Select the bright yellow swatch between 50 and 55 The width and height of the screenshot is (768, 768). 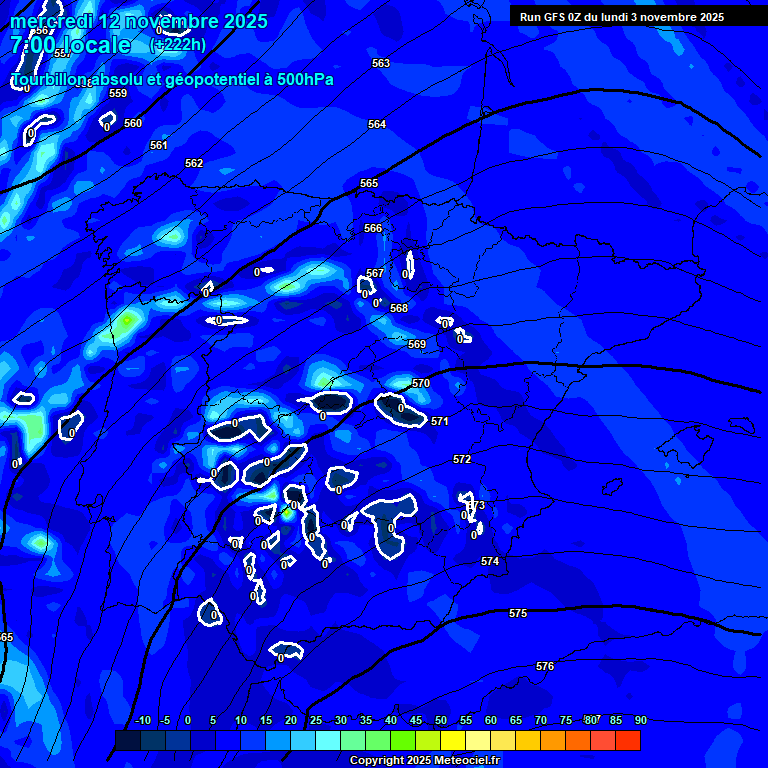point(453,740)
